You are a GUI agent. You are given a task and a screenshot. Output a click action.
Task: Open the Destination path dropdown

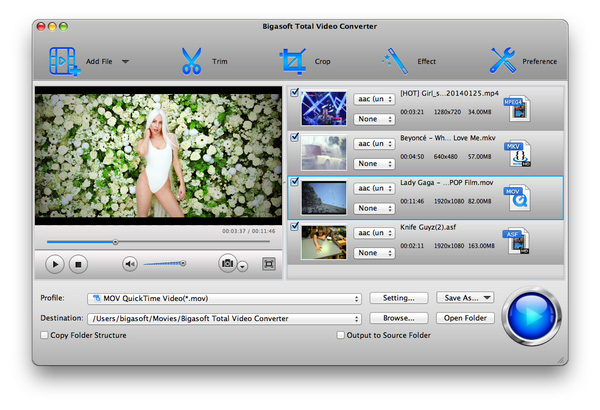point(224,319)
